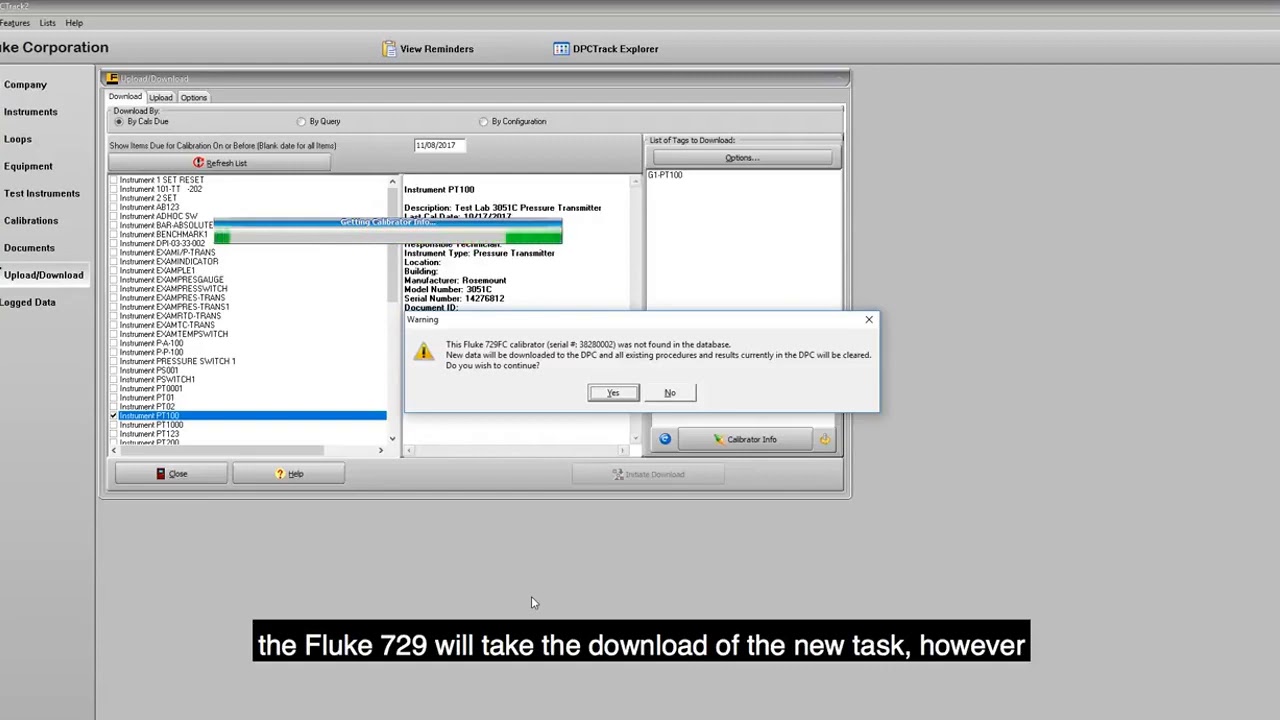Click the instrument list scroll down arrow
Viewport: 1280px width, 720px height.
coord(392,438)
